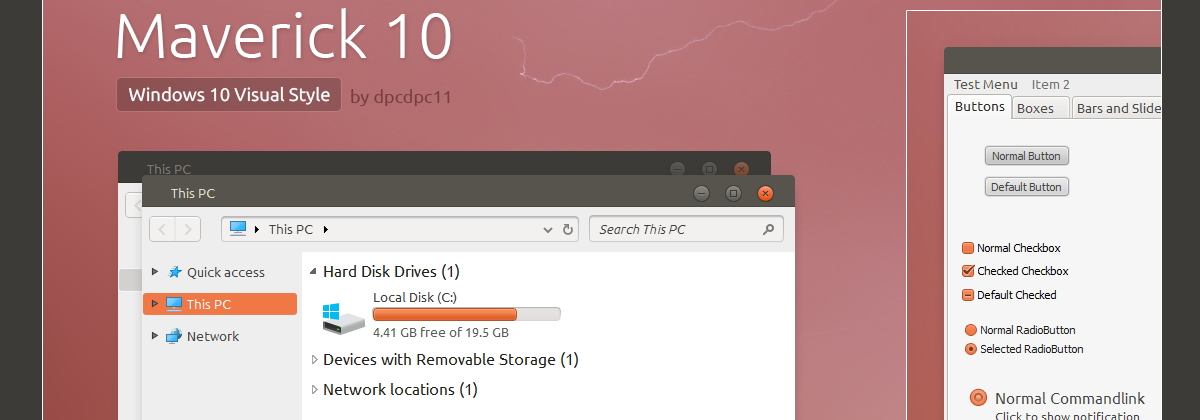This screenshot has width=1200, height=420.
Task: Select the Local Disk (C:) drive icon
Action: coord(344,317)
